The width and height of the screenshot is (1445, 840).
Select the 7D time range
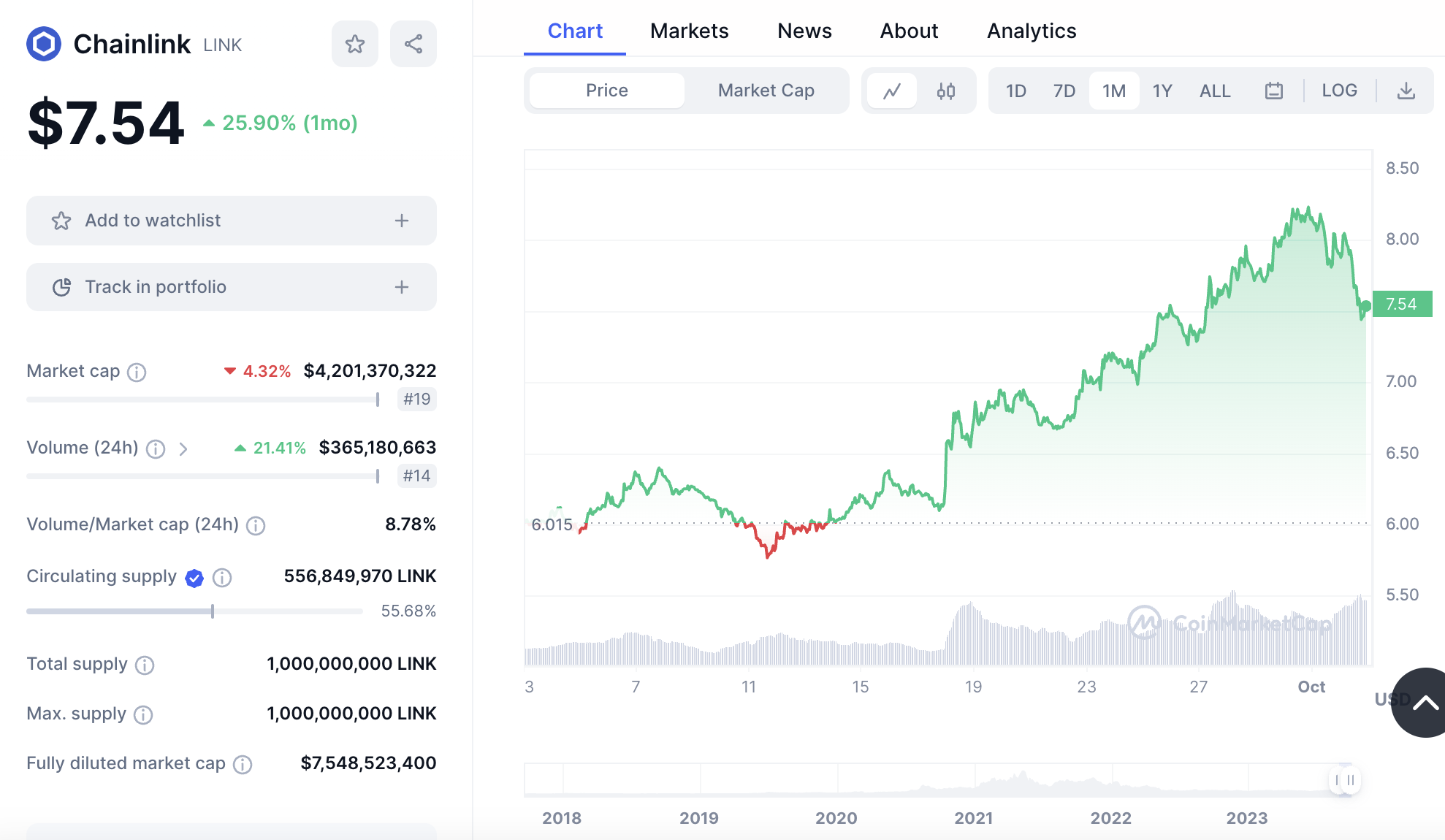[x=1064, y=91]
